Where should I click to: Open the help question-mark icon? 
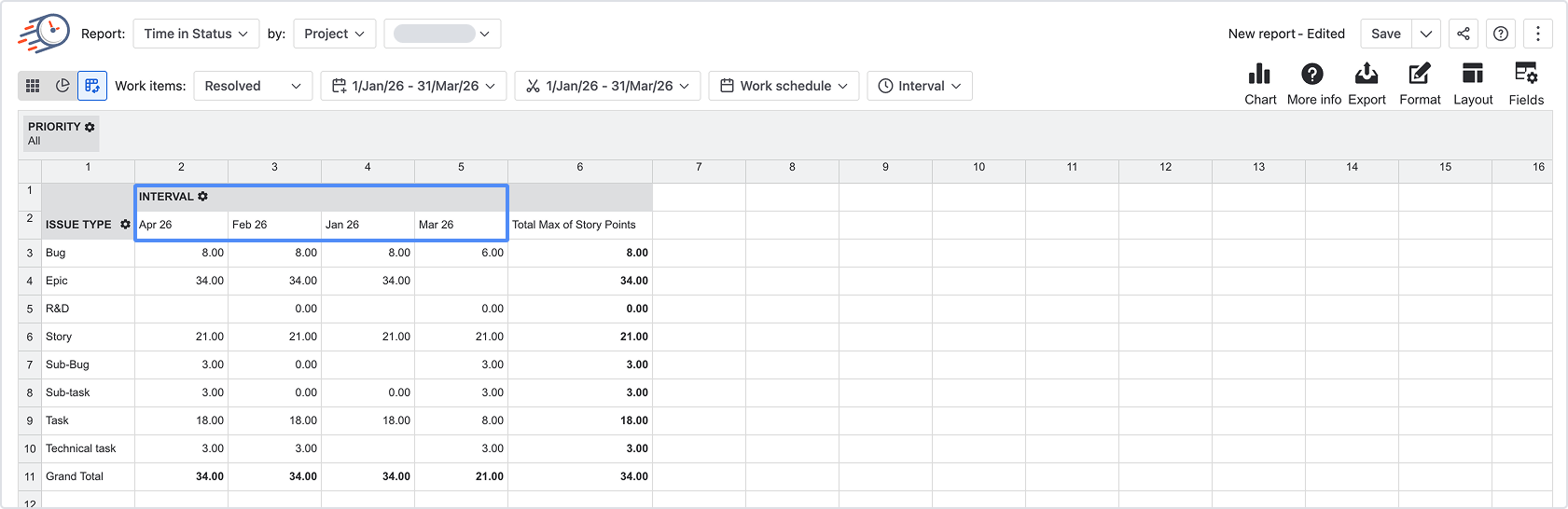[1501, 34]
